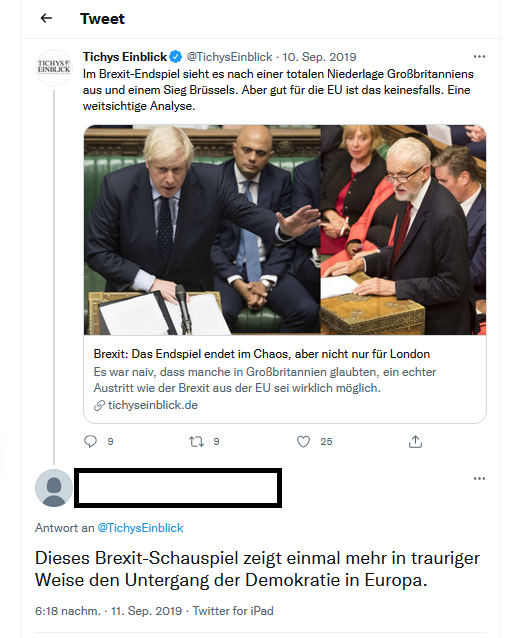The width and height of the screenshot is (513, 638).
Task: Click the Tichys Einblick display name
Action: [125, 57]
